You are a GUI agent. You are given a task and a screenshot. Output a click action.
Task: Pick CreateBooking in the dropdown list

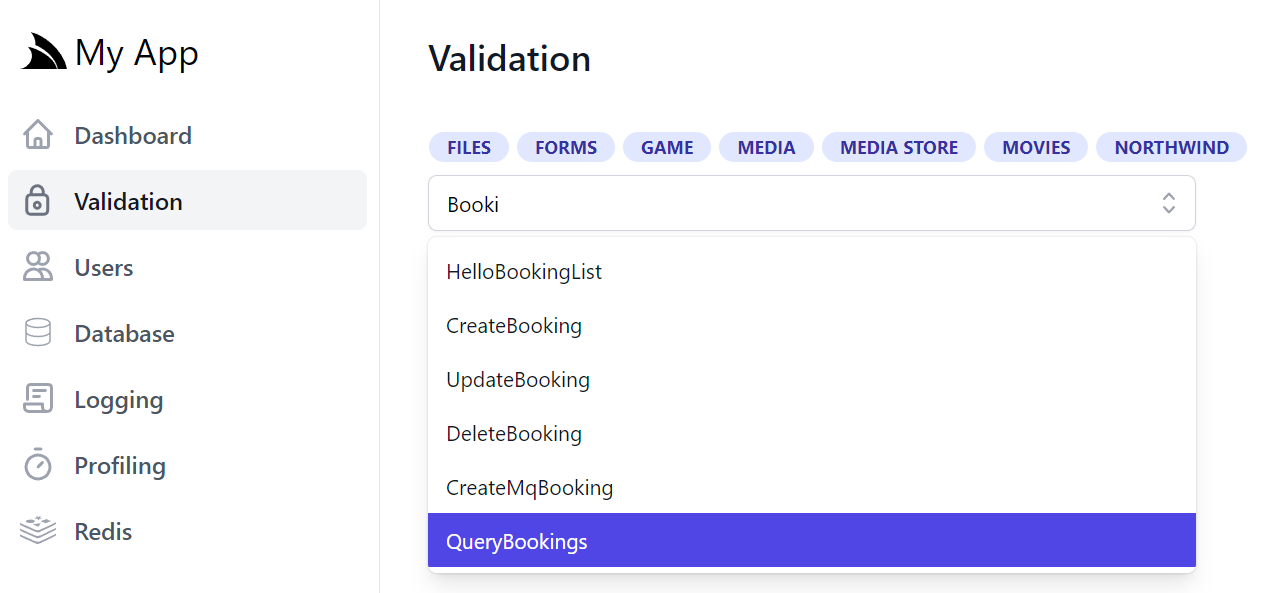[x=812, y=325]
